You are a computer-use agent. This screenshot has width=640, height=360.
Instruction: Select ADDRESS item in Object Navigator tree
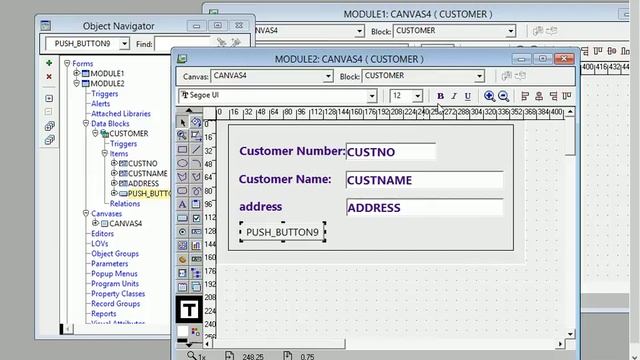point(143,184)
